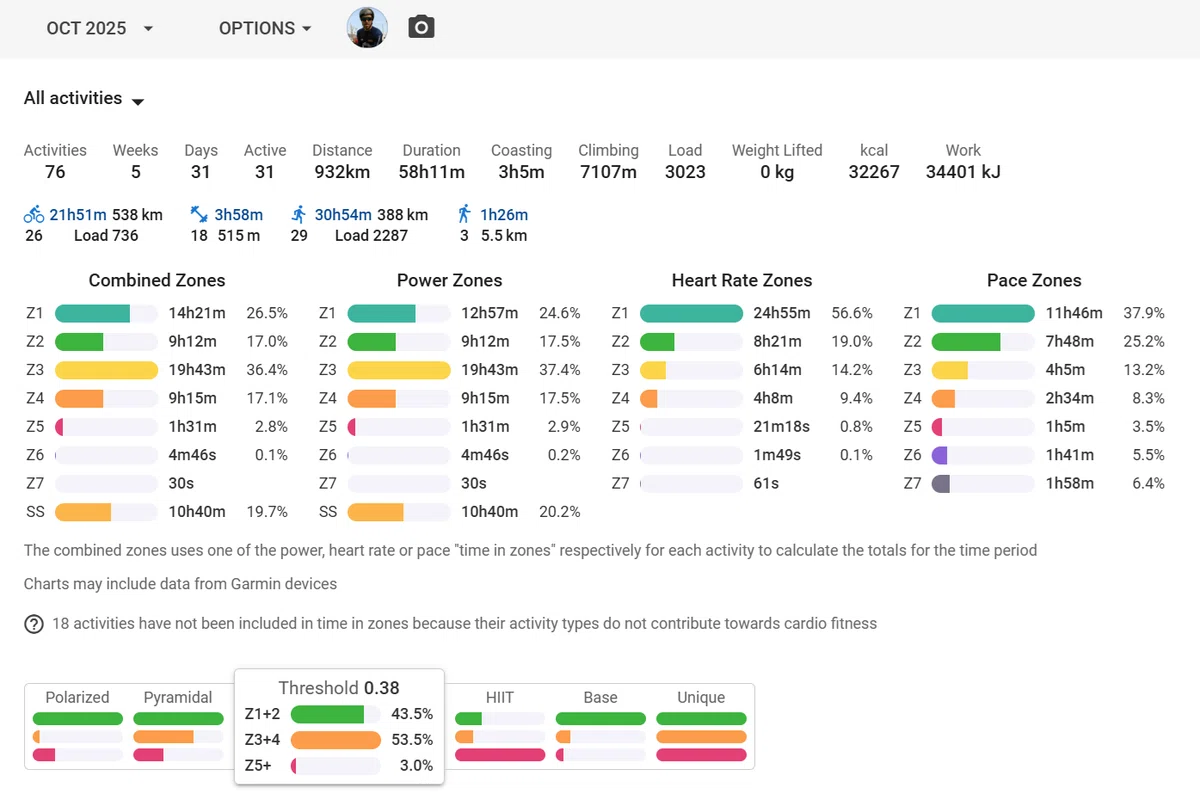Open the 21h51m cycling time link
Screen dimensions: 1200x800
pos(78,214)
